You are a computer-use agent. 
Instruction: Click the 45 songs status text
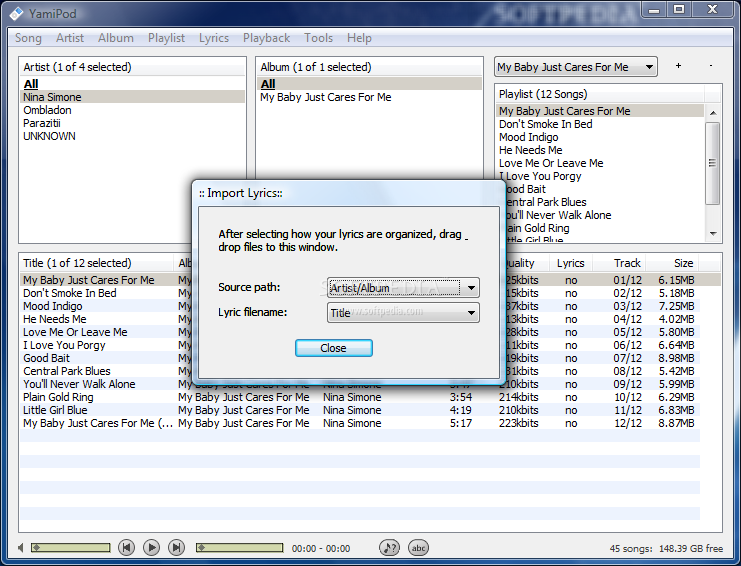tap(631, 549)
